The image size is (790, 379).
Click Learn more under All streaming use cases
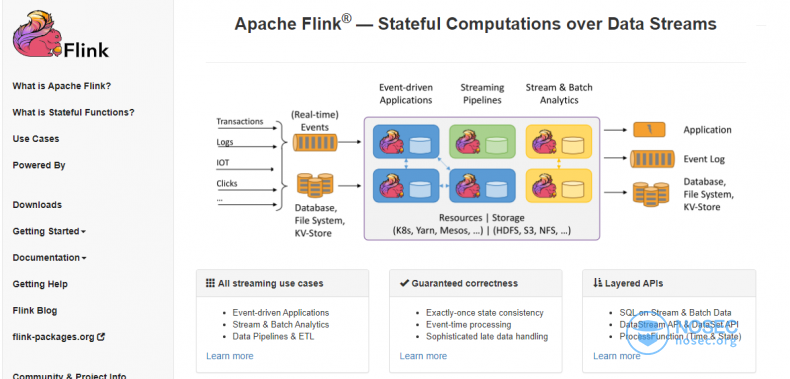click(x=230, y=356)
